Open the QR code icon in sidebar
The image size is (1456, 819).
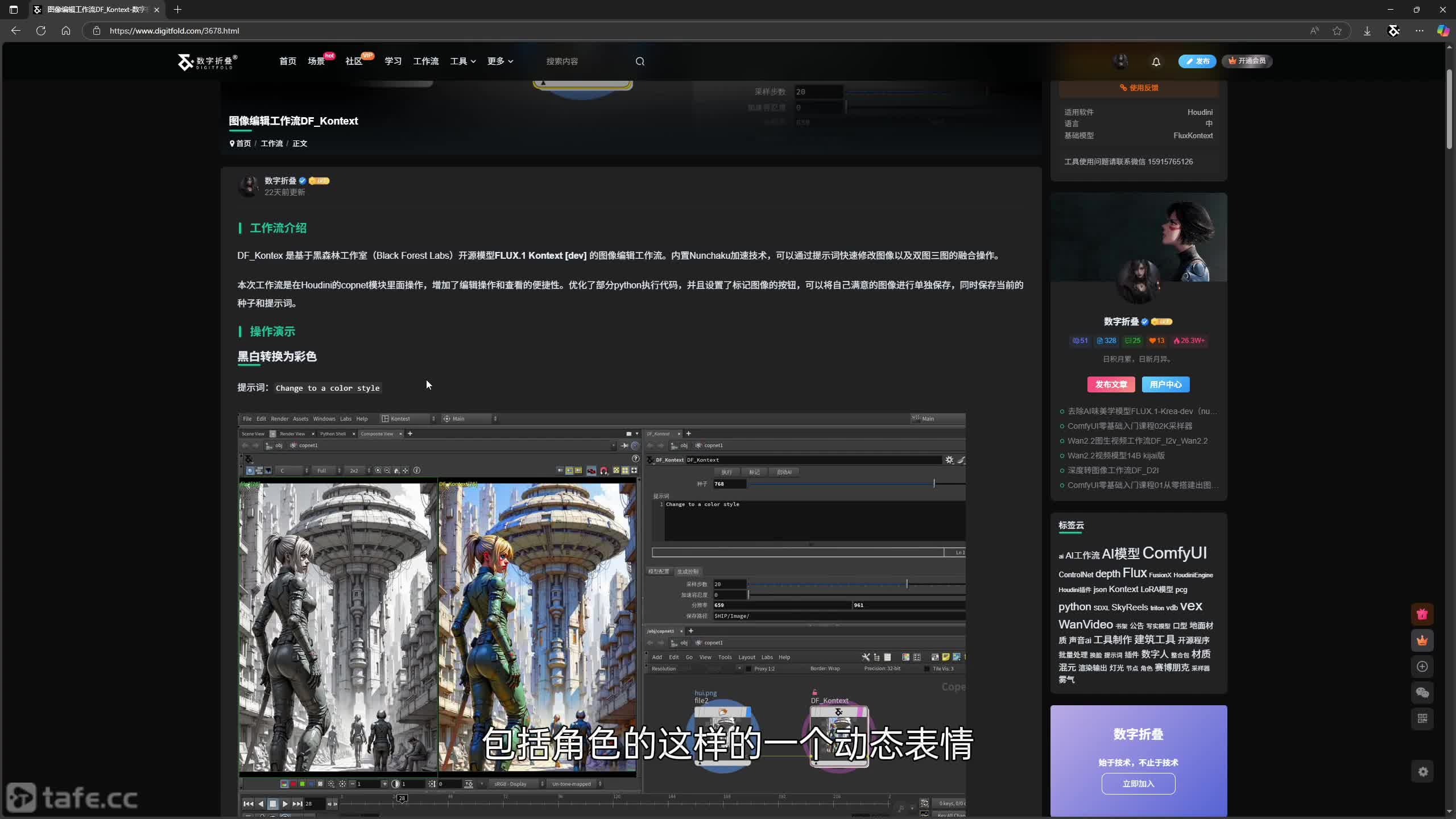click(1422, 719)
